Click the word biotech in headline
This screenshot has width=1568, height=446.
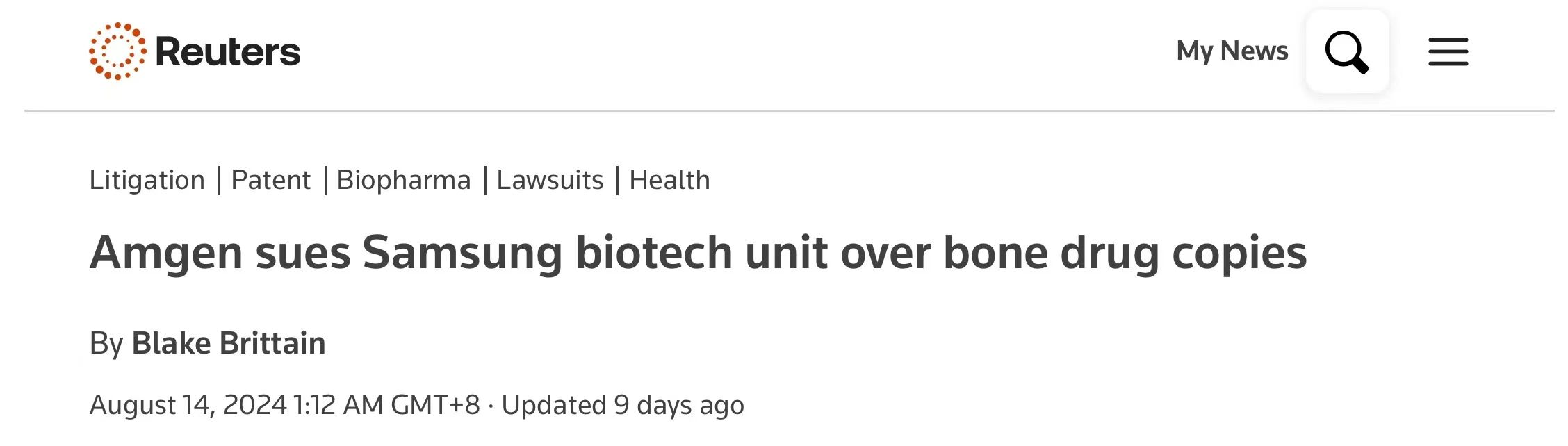654,251
